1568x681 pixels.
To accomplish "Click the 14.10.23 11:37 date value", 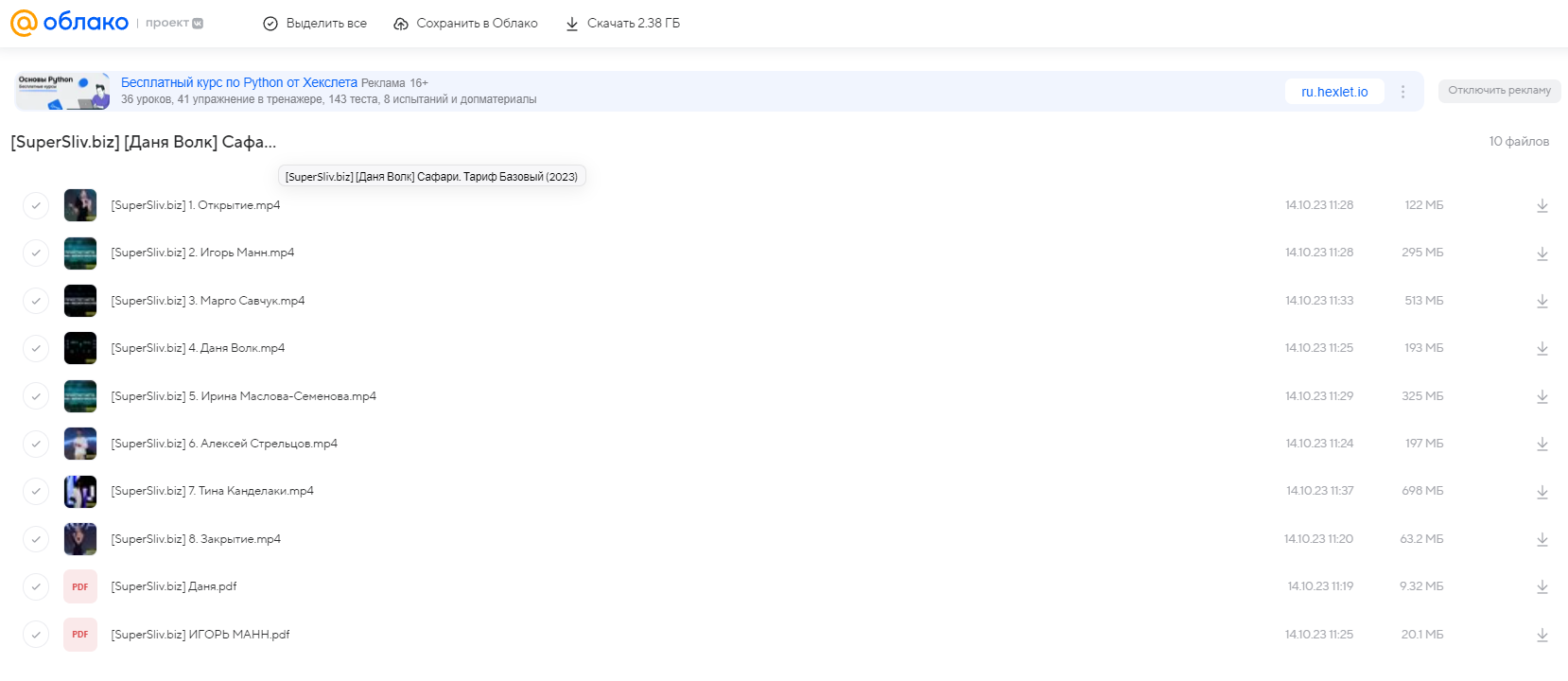I will pyautogui.click(x=1319, y=491).
